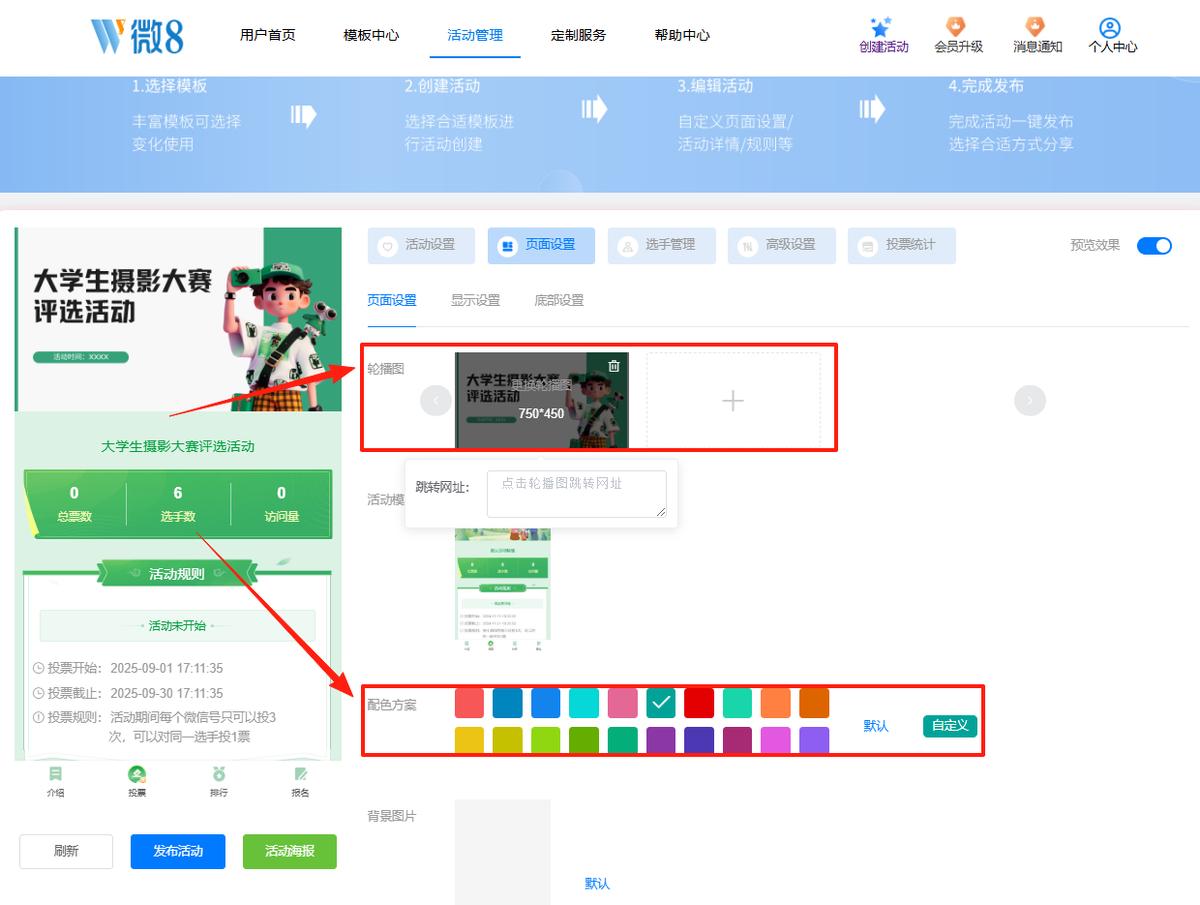Click the 发布活动 button
The height and width of the screenshot is (905, 1200).
pos(178,851)
